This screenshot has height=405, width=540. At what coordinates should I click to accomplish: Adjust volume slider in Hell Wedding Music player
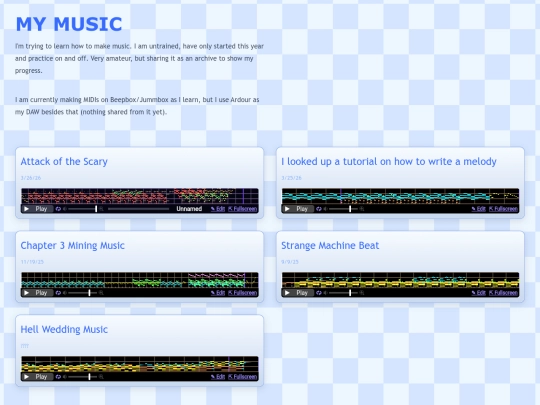[x=83, y=377]
